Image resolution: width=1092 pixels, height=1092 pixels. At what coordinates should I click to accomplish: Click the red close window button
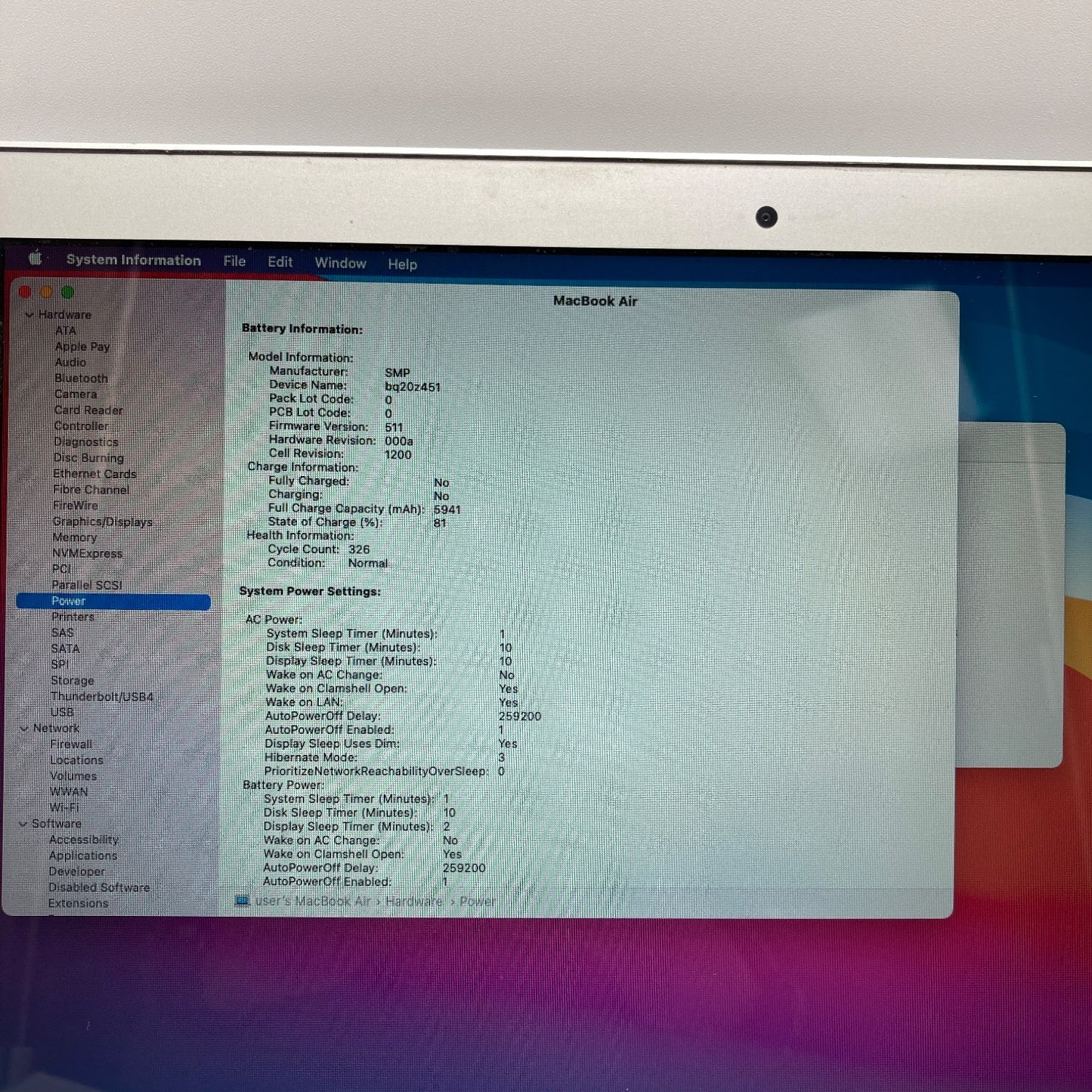[26, 292]
